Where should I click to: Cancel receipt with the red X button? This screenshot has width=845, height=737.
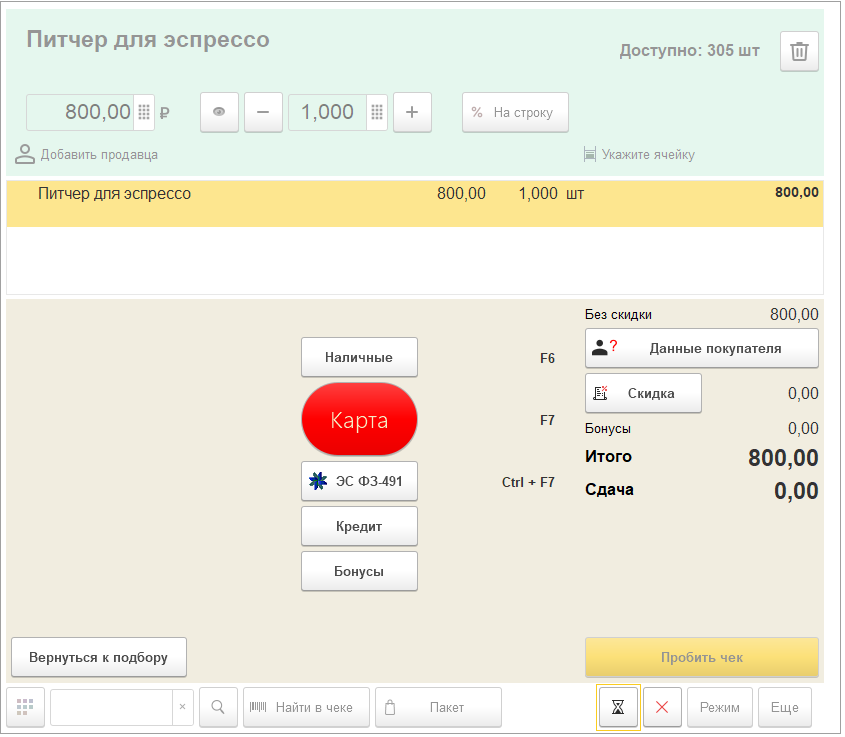(662, 707)
